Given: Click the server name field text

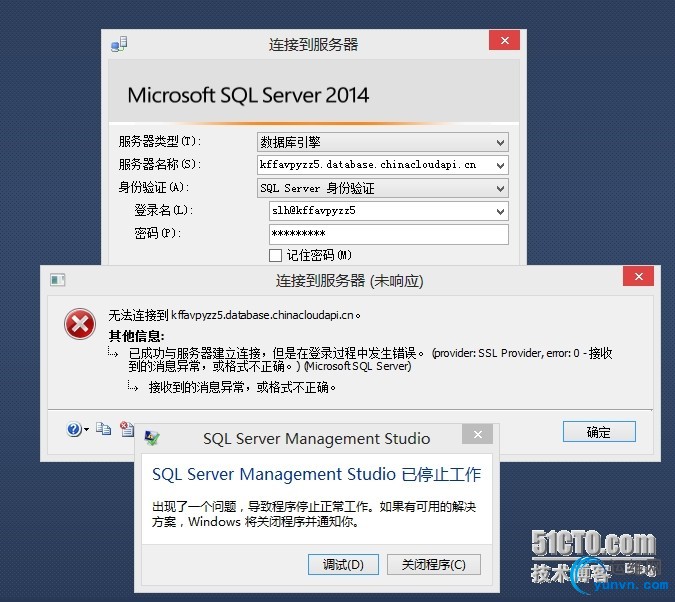Looking at the screenshot, I should [x=368, y=164].
